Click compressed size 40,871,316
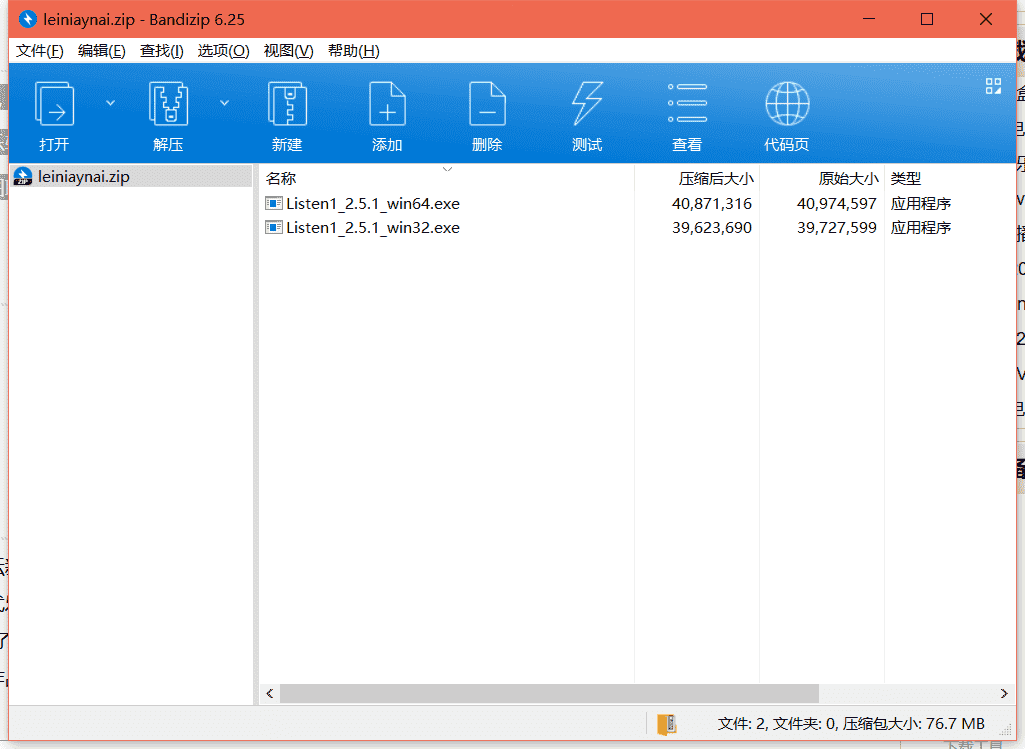1025x749 pixels. 712,203
